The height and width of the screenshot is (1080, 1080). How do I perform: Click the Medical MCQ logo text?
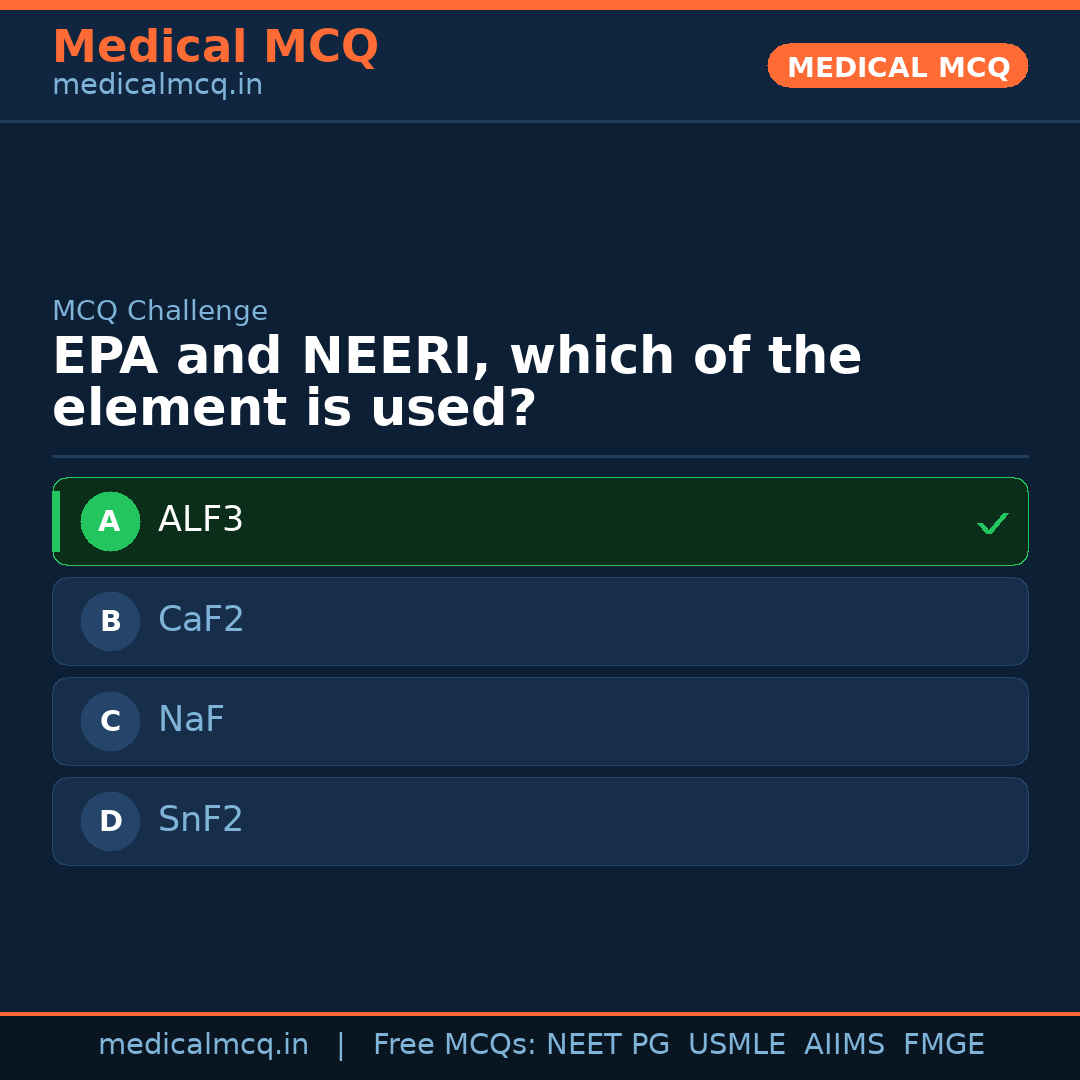(215, 47)
